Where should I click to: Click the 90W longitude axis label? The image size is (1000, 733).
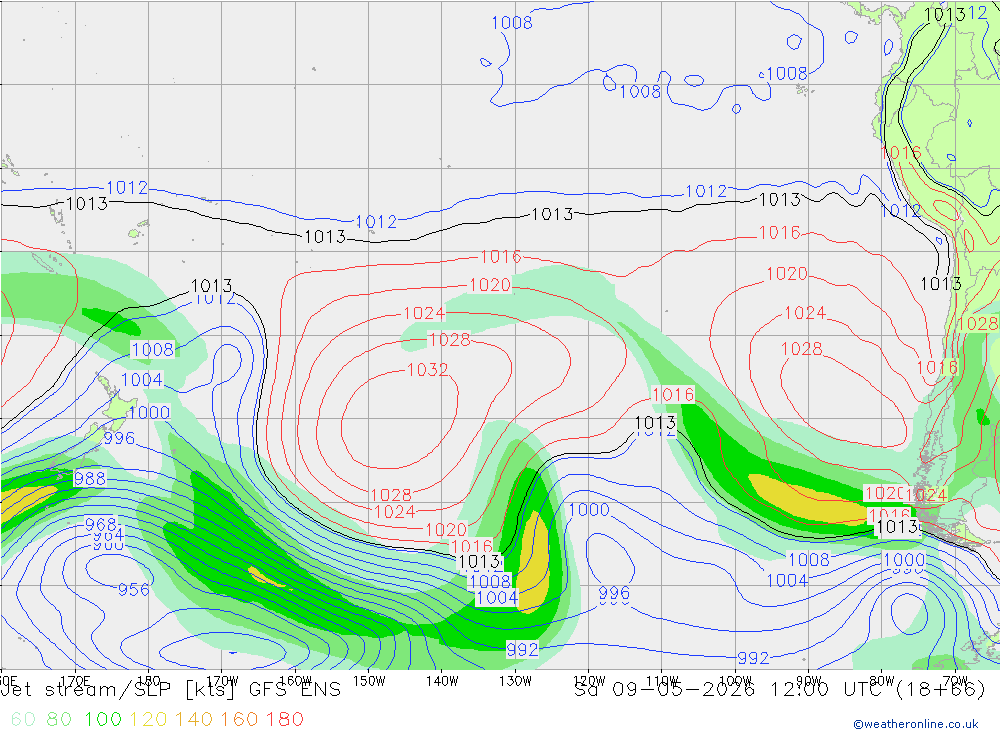[809, 681]
